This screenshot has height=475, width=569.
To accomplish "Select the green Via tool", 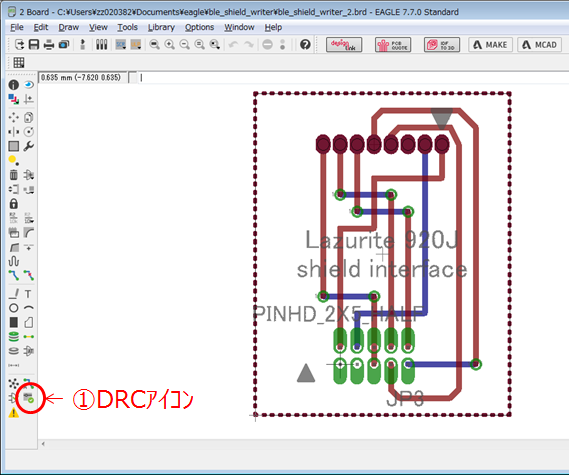I will coord(13,336).
